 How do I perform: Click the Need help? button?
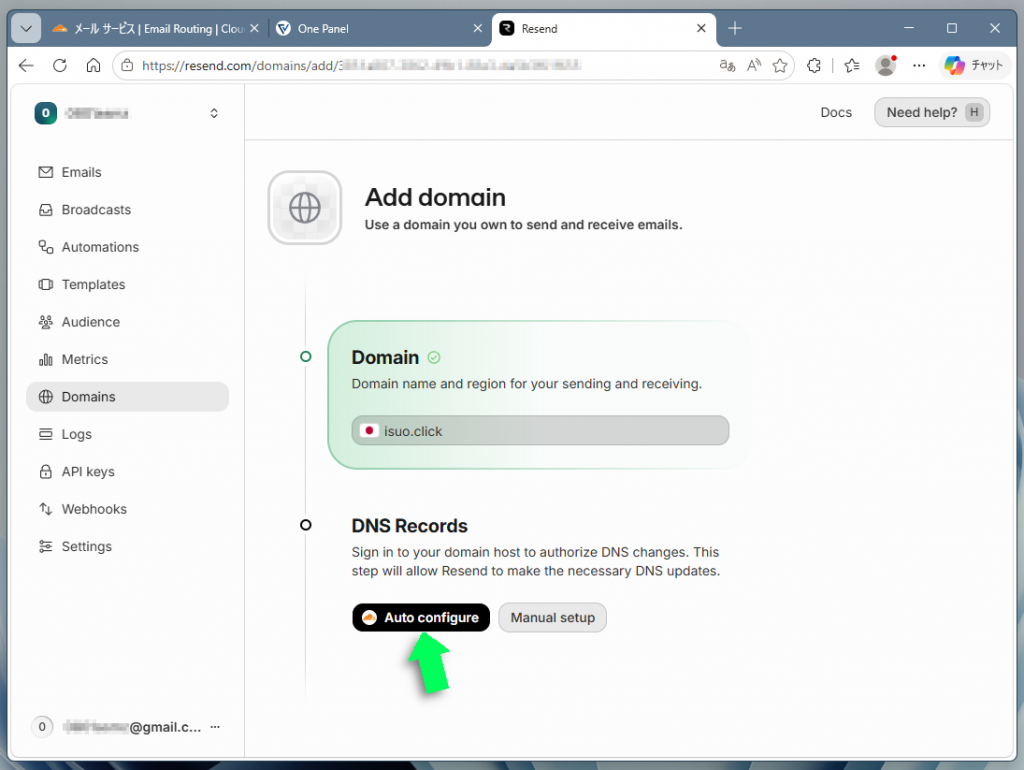pos(932,112)
